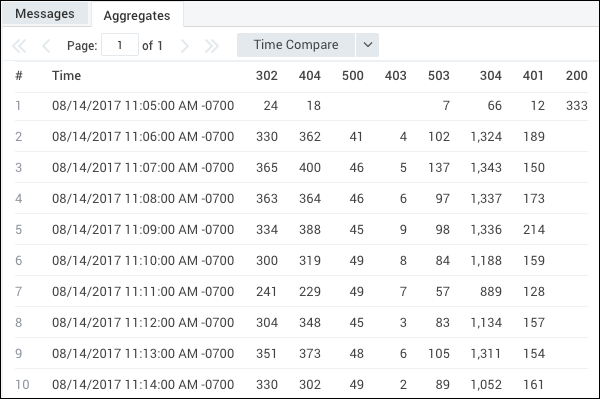Image resolution: width=600 pixels, height=399 pixels.
Task: Switch to the Messages tab
Action: (x=45, y=14)
